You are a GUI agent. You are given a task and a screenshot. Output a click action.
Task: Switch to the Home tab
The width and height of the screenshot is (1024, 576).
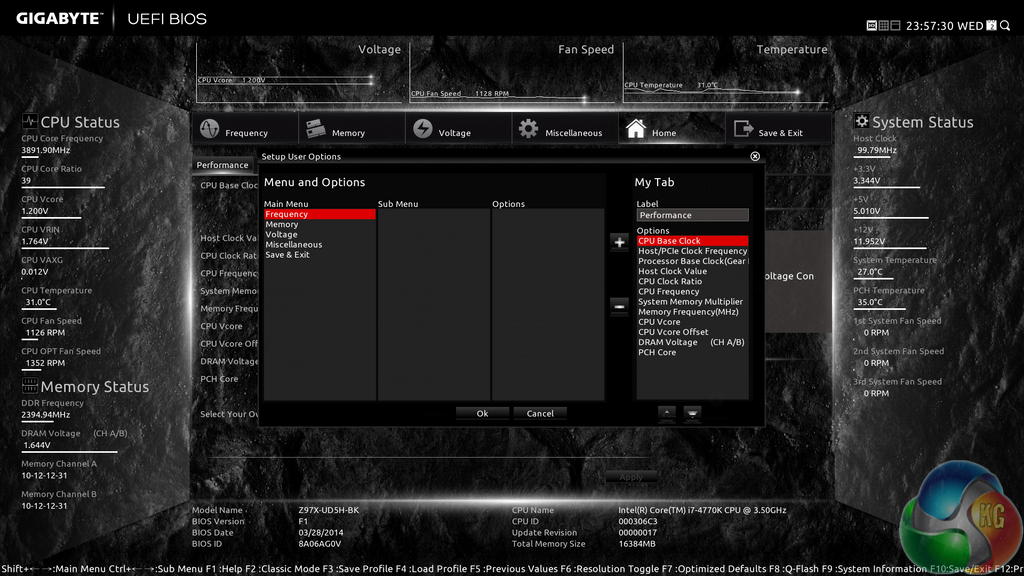[x=671, y=129]
